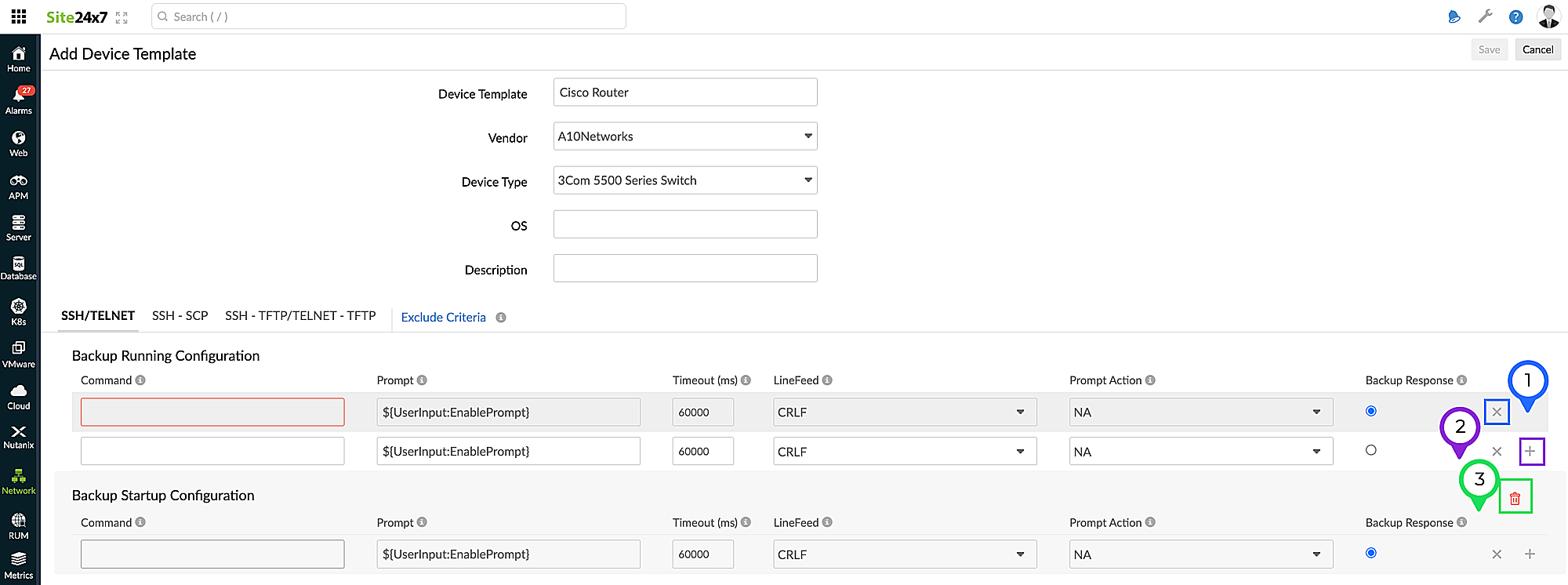Switch to SSH - TFTP/TELNET - TFTP tab
The height and width of the screenshot is (585, 1568).
(300, 315)
